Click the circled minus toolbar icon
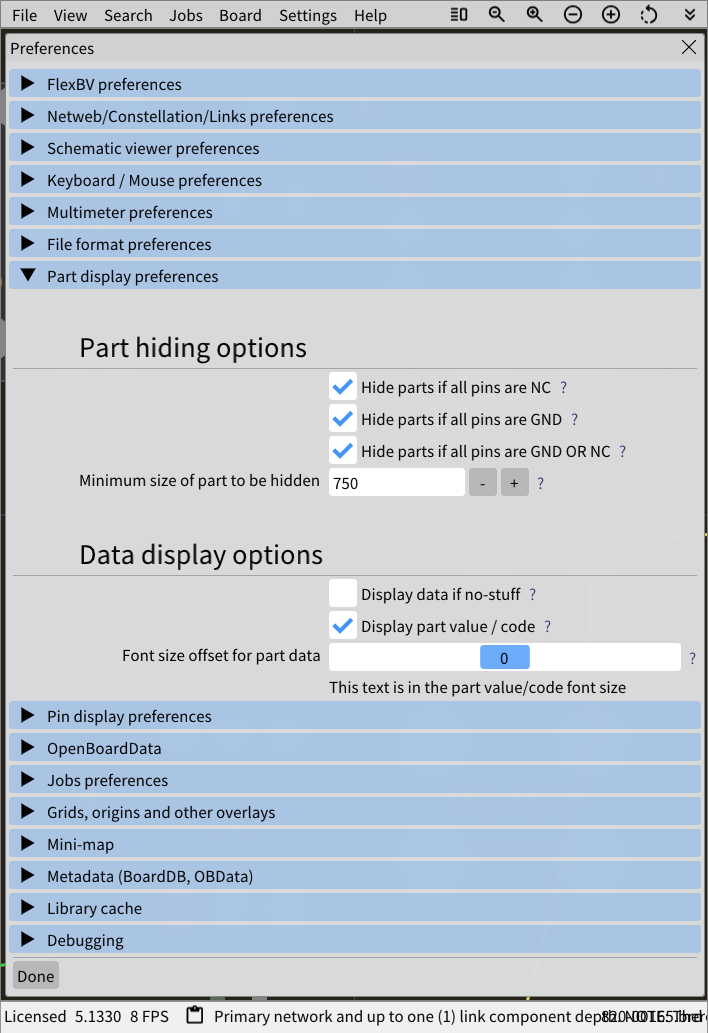The image size is (708, 1033). [x=573, y=15]
